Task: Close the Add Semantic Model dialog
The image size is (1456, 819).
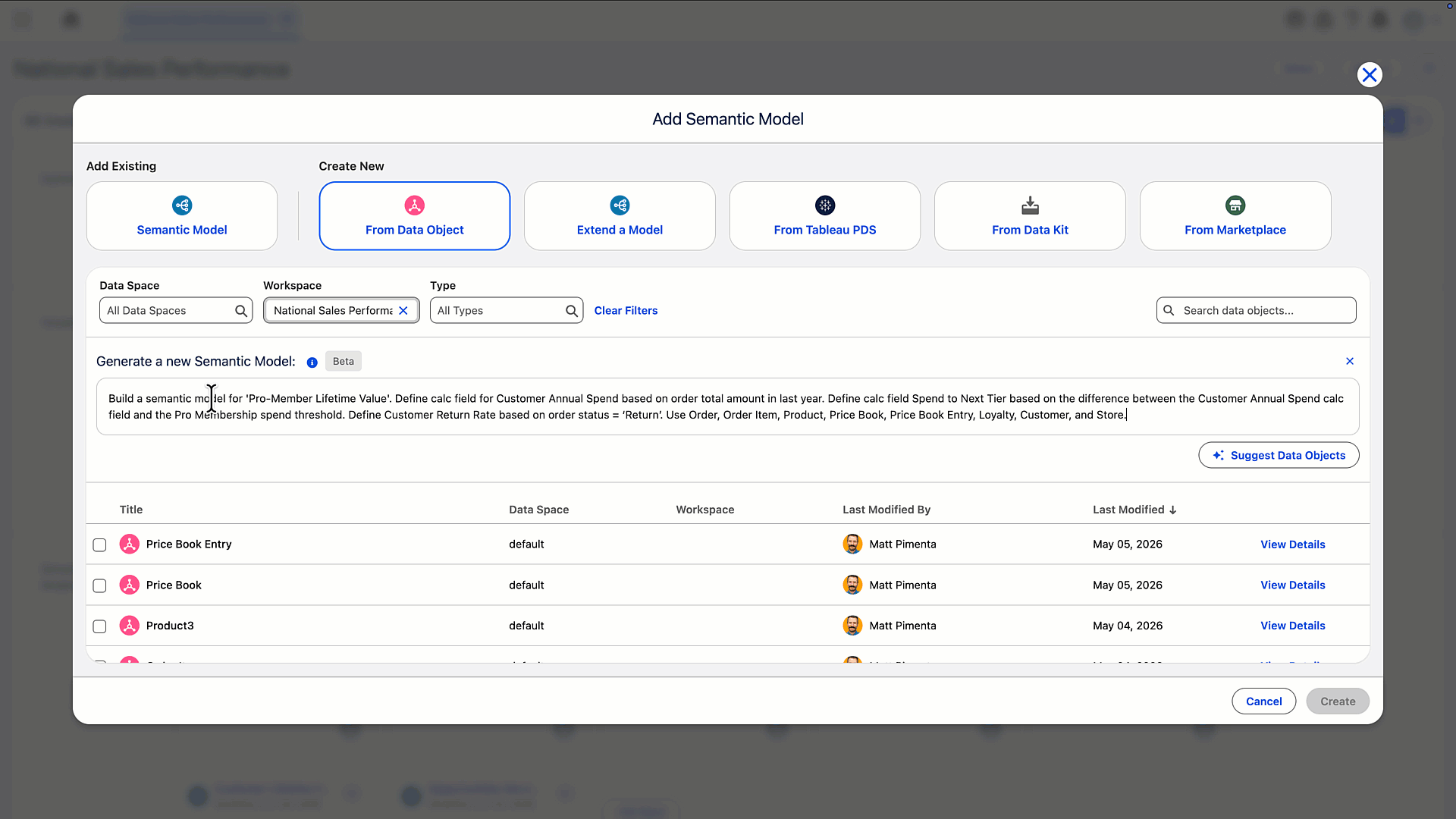Action: pos(1369,74)
